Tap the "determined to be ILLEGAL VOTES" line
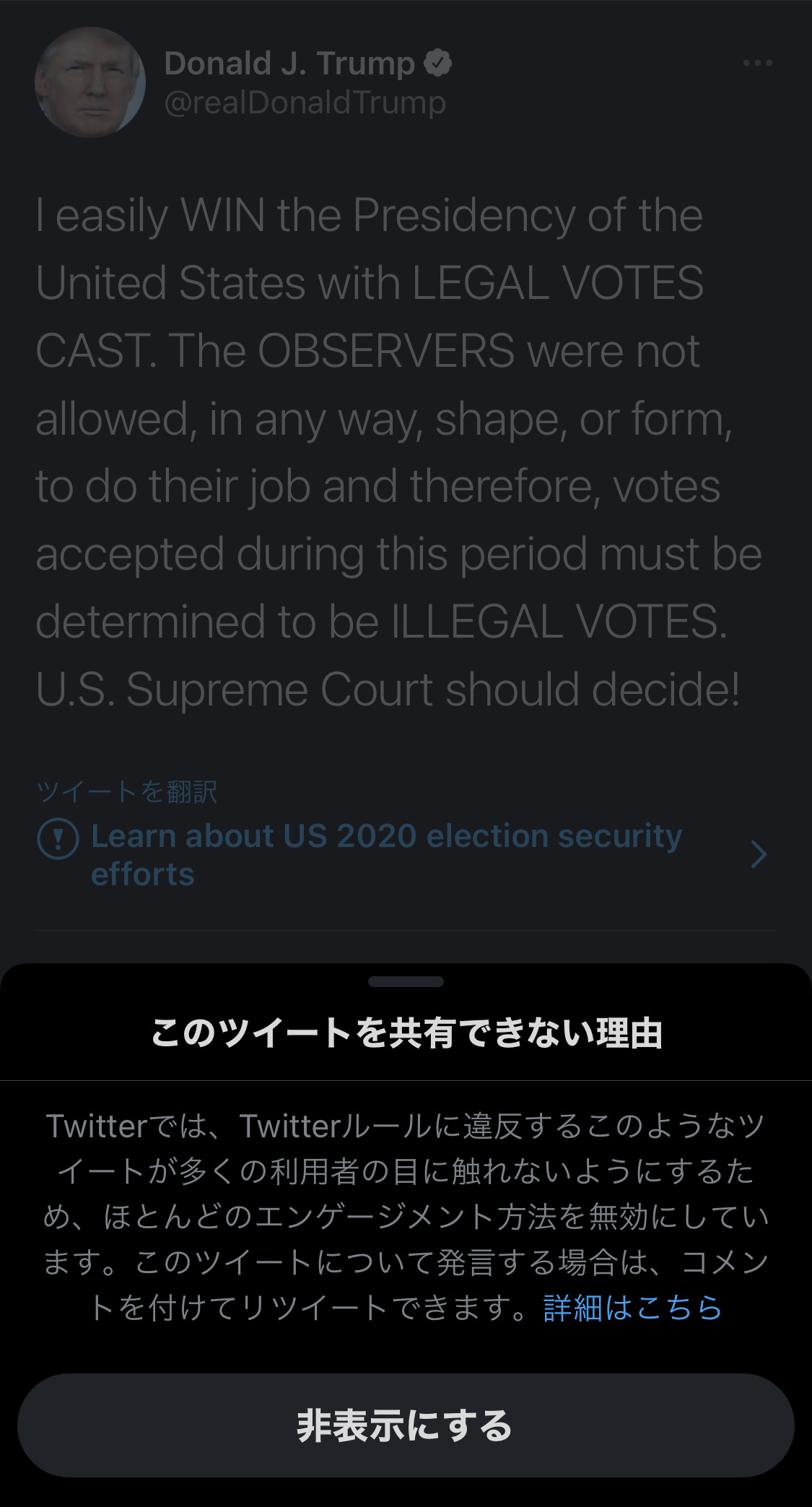The height and width of the screenshot is (1507, 812). coord(381,621)
